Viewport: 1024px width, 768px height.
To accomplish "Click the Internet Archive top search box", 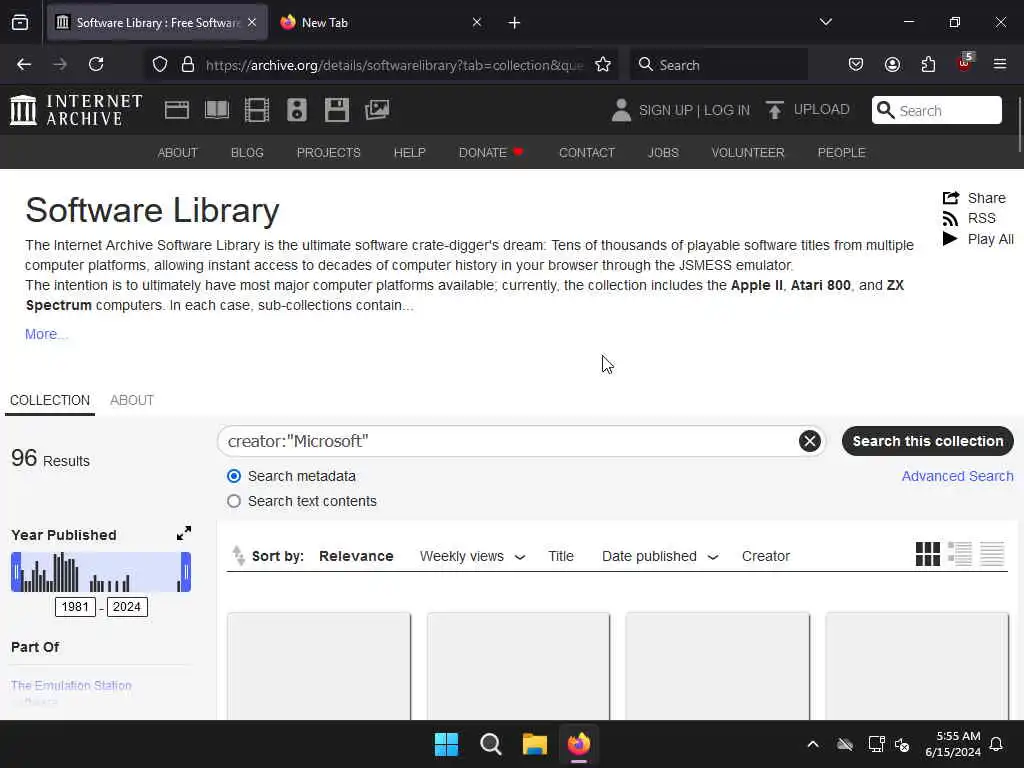I will click(936, 110).
